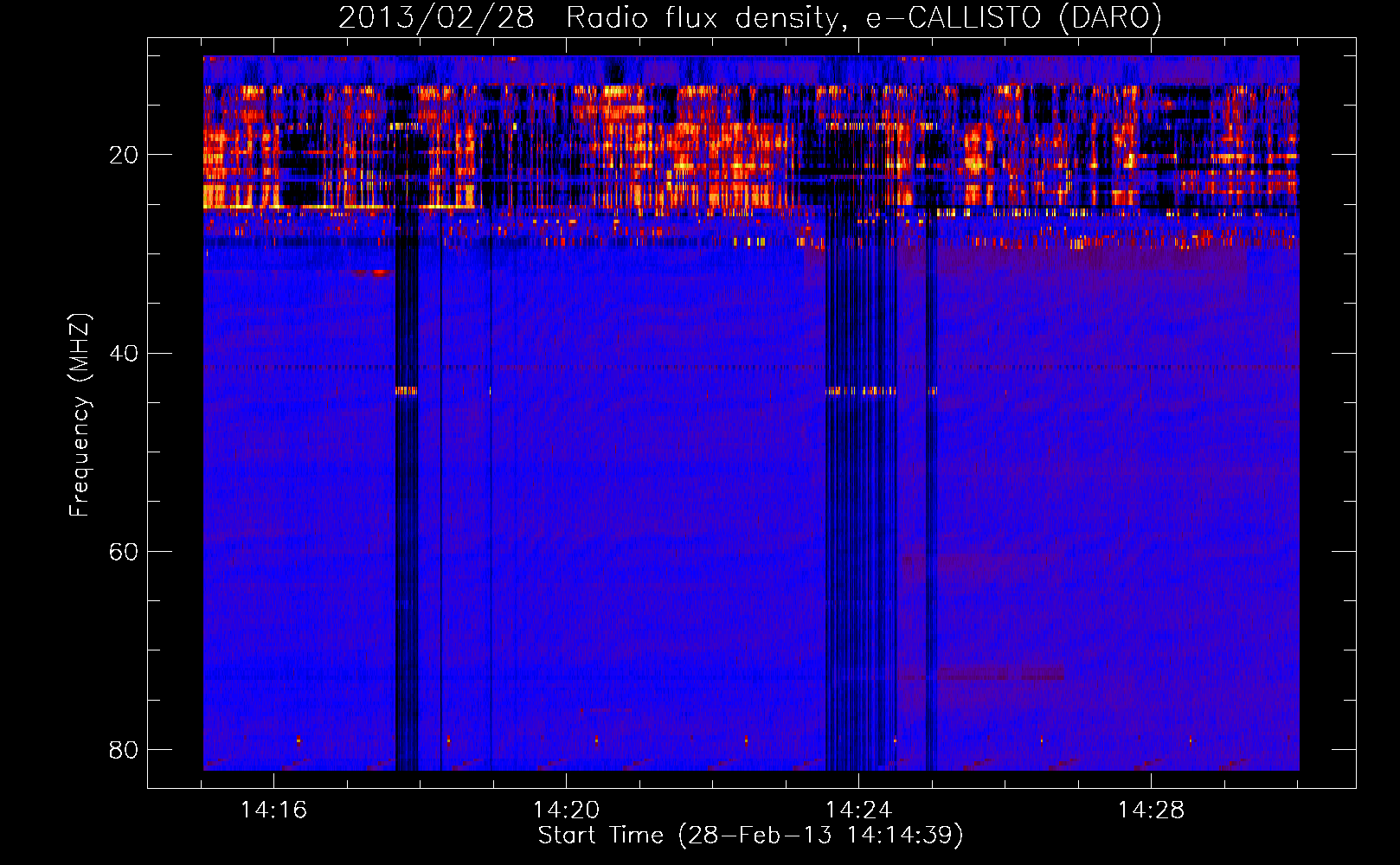The width and height of the screenshot is (1400, 865).
Task: Click the 'Frequency (MHZ)' y-axis label
Action: 80,415
